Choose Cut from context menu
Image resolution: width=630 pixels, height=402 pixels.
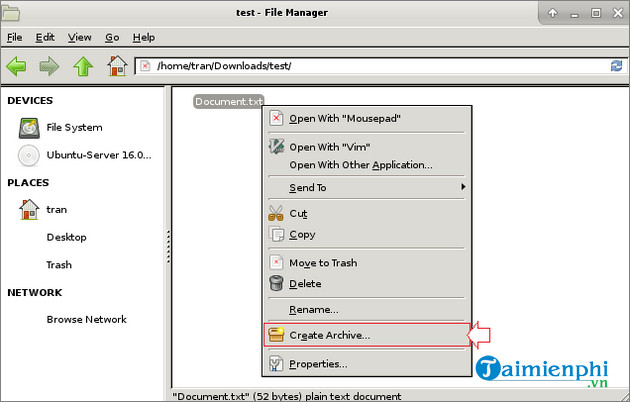point(367,213)
